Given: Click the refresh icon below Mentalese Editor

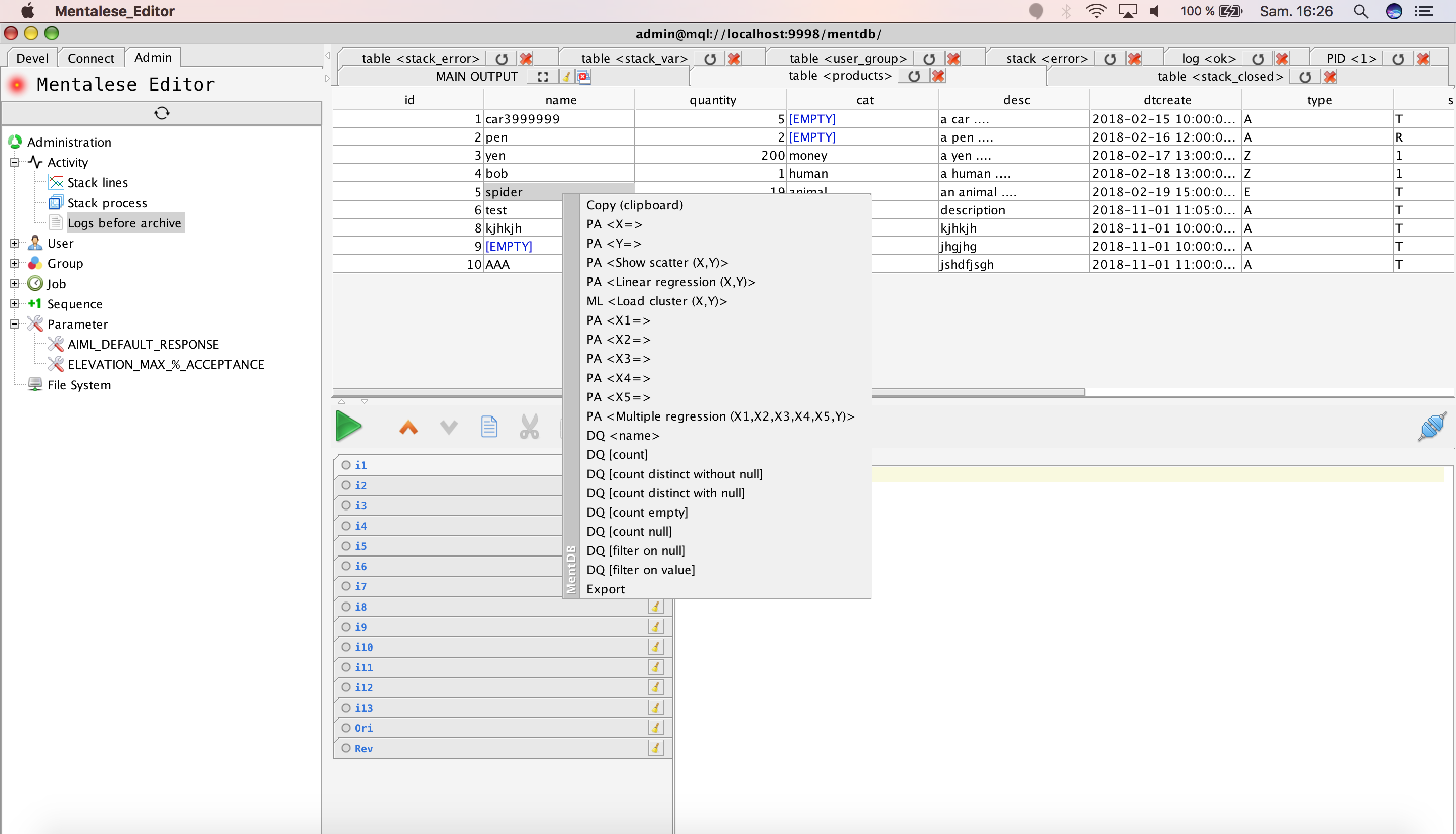Looking at the screenshot, I should coord(161,113).
